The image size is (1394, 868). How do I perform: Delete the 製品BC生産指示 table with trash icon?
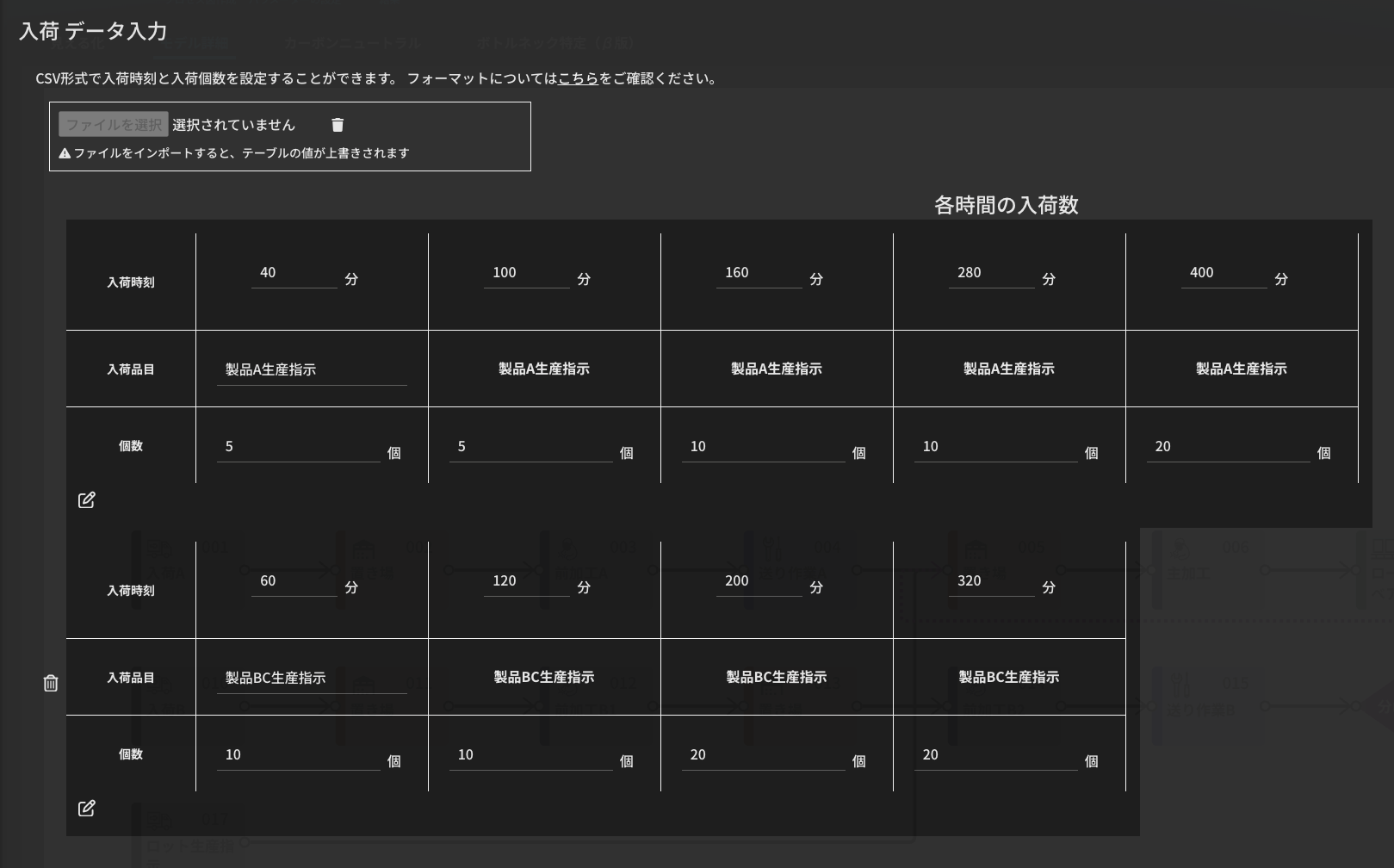(51, 683)
